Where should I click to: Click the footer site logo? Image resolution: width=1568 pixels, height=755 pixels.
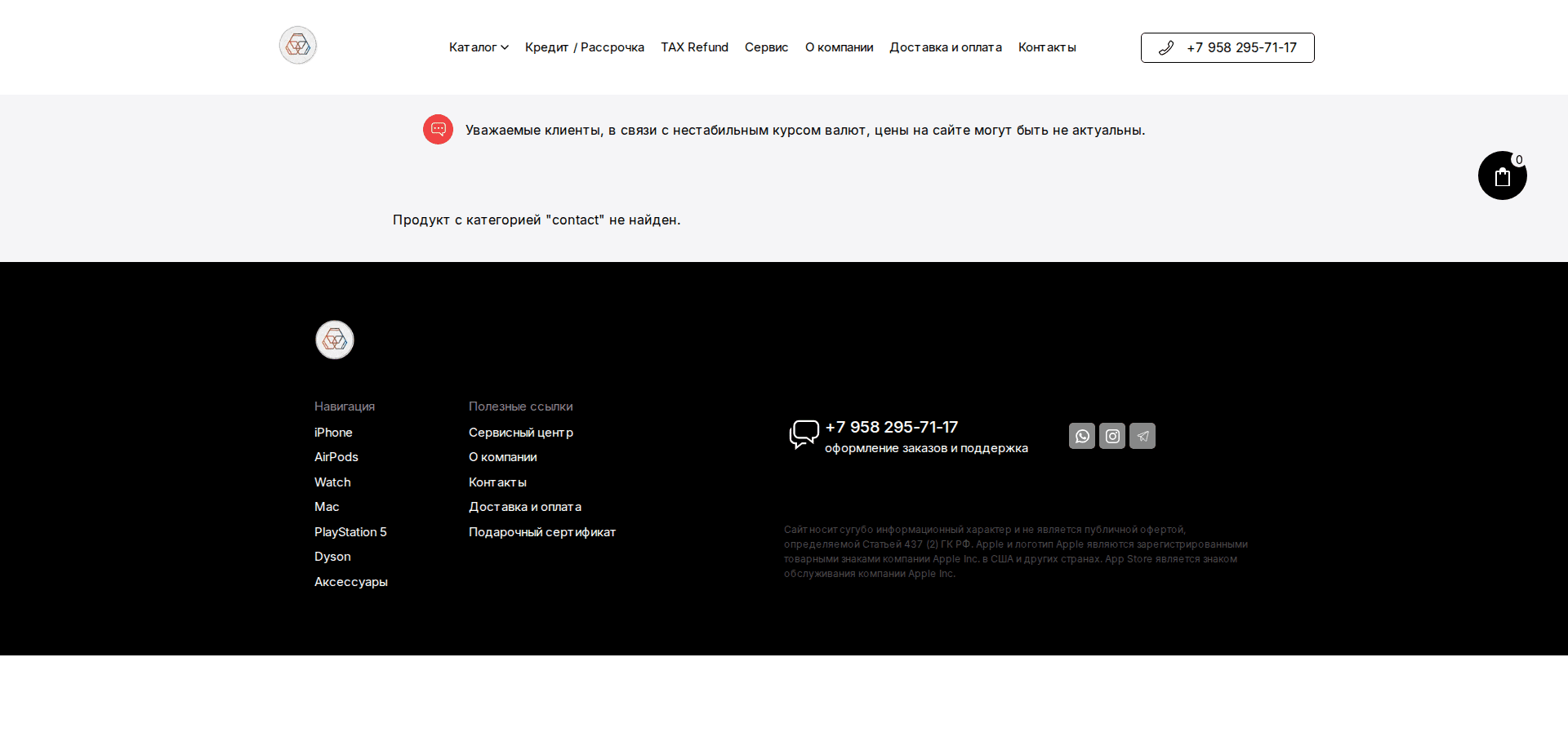334,340
